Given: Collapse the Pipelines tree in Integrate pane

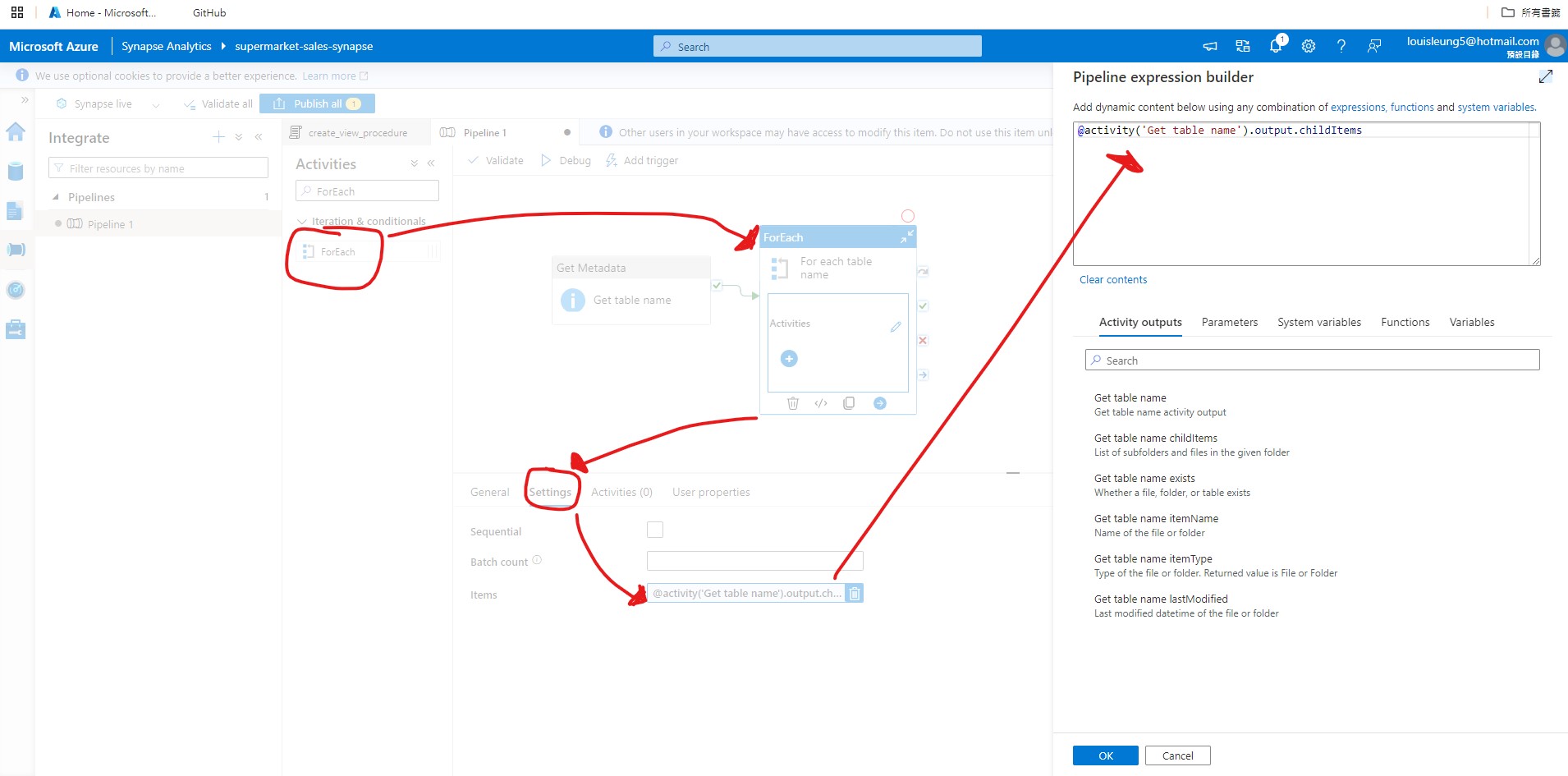Looking at the screenshot, I should point(56,197).
